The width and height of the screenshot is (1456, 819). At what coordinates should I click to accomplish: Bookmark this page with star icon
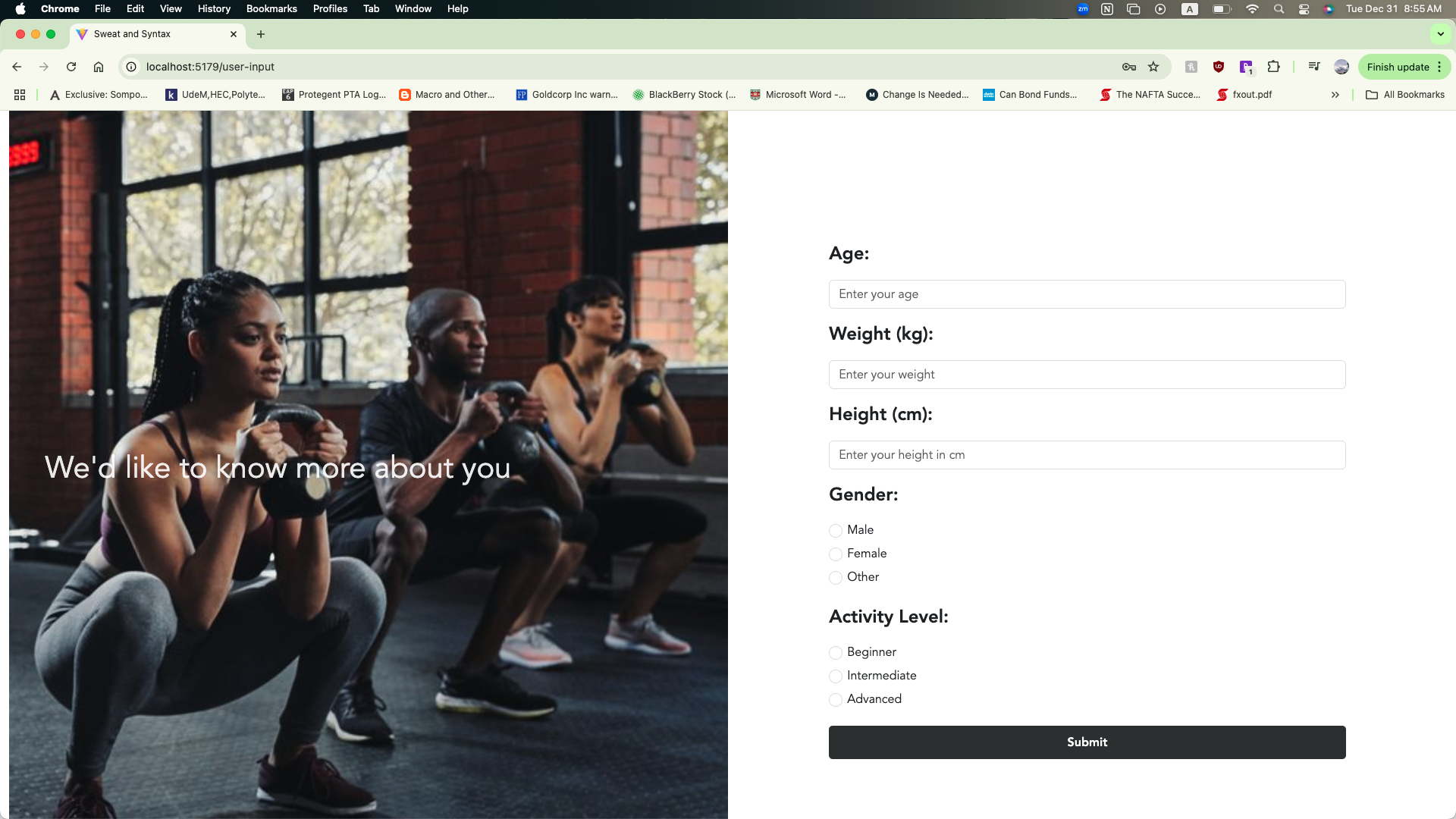[1153, 67]
